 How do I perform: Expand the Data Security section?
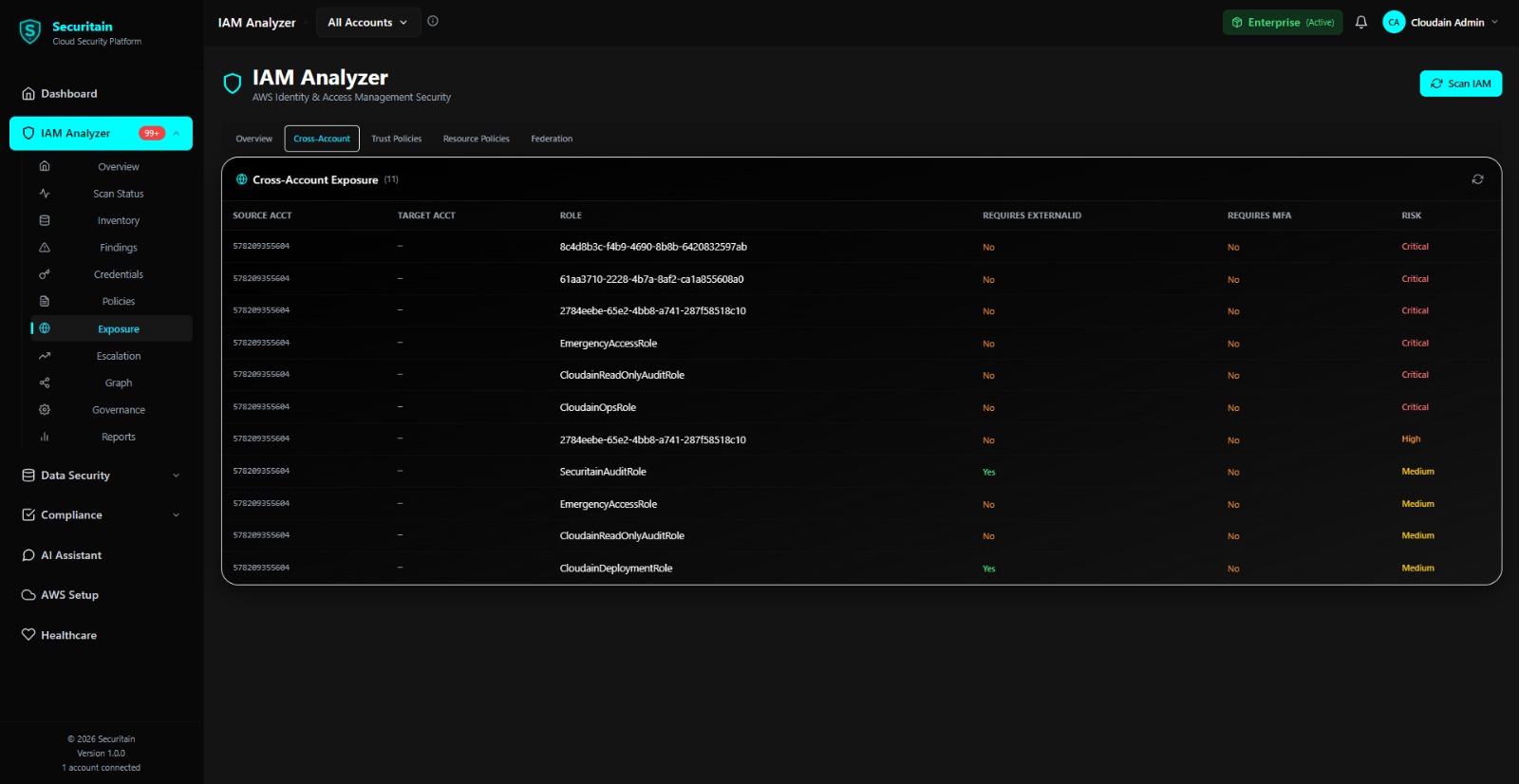(x=176, y=476)
